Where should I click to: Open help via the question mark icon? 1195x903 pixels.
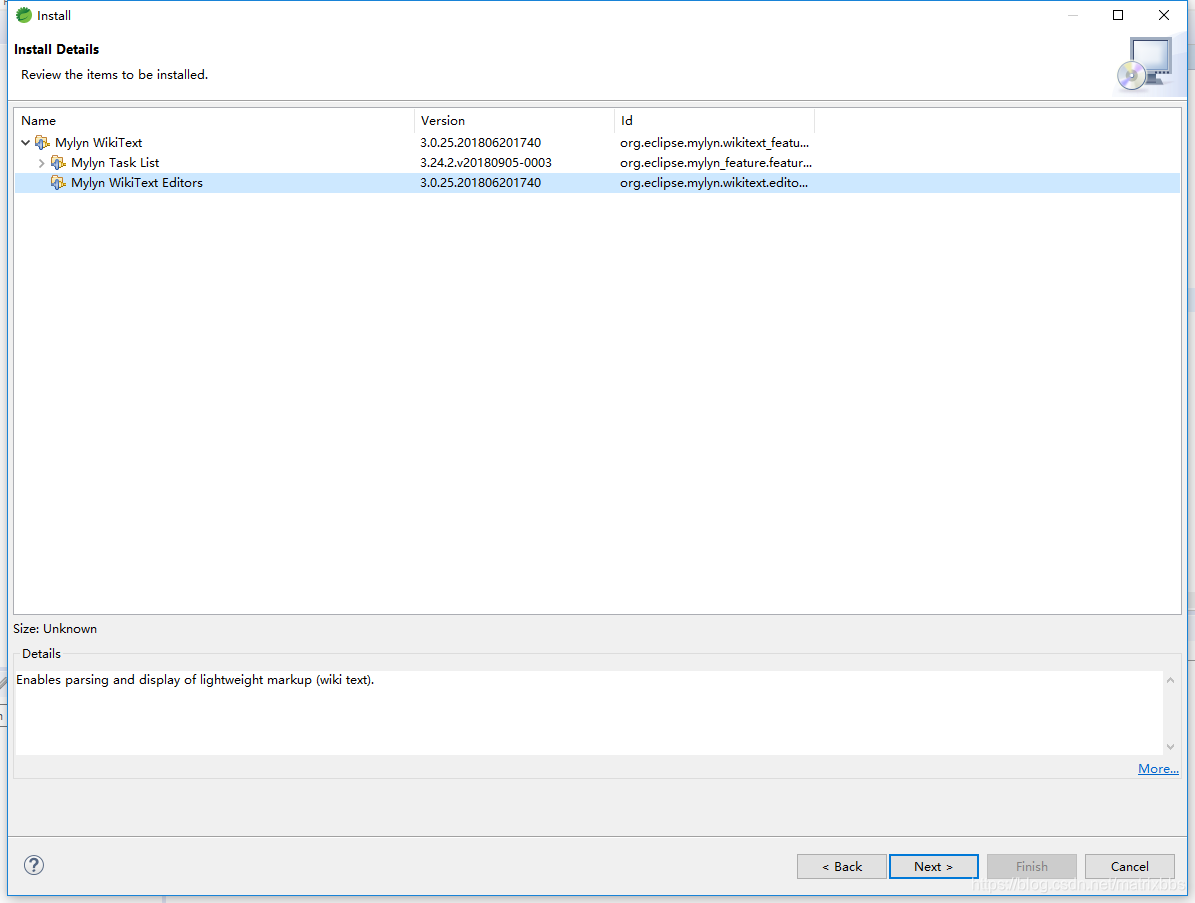(x=34, y=865)
